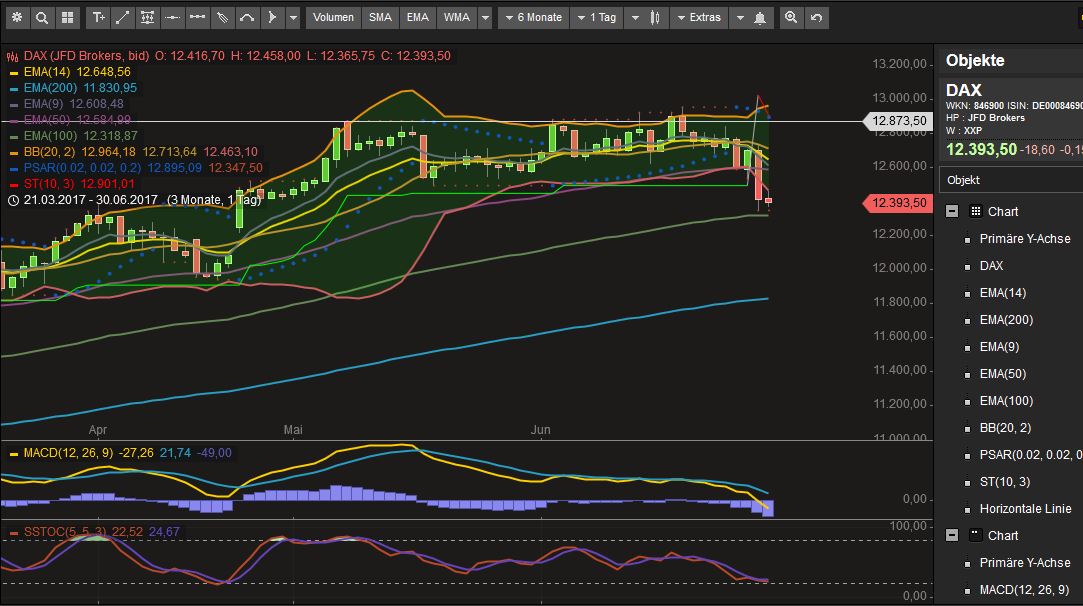Select EMA(50) in the Objekte list
Screen dimensions: 1083x606
1003,373
